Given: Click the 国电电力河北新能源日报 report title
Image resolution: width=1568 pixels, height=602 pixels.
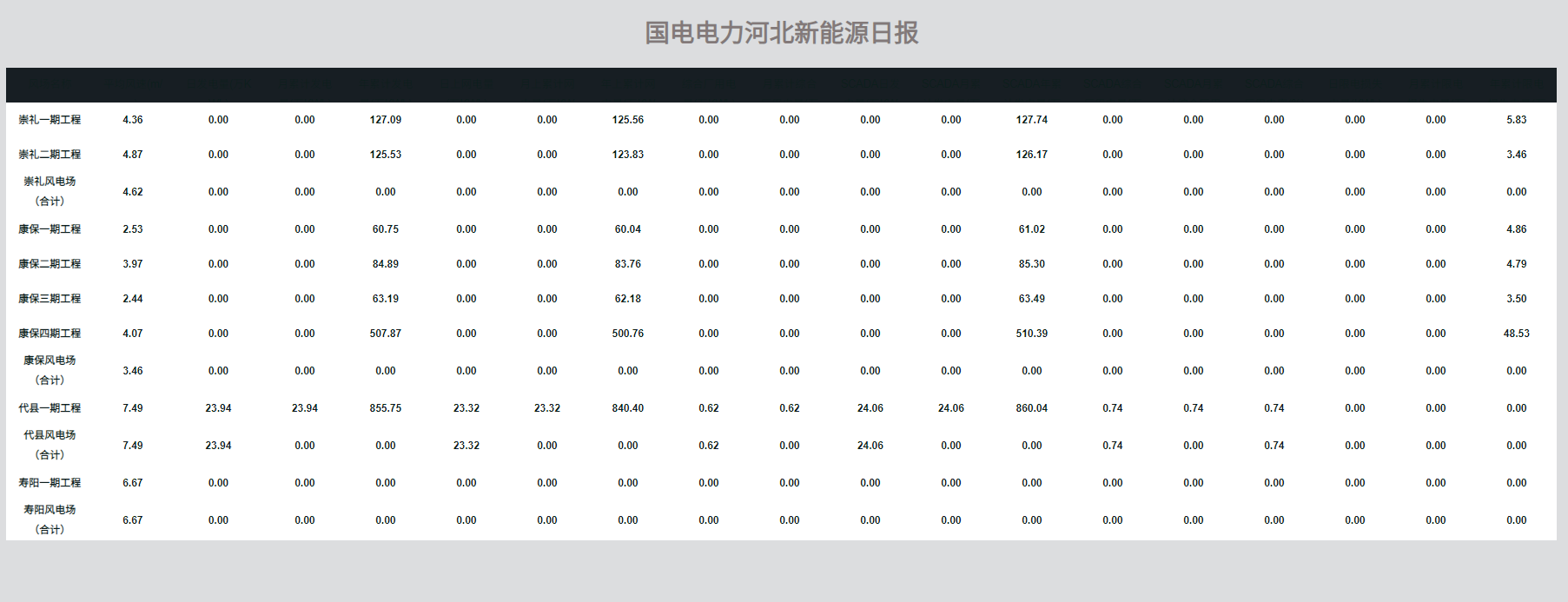Looking at the screenshot, I should (x=782, y=33).
